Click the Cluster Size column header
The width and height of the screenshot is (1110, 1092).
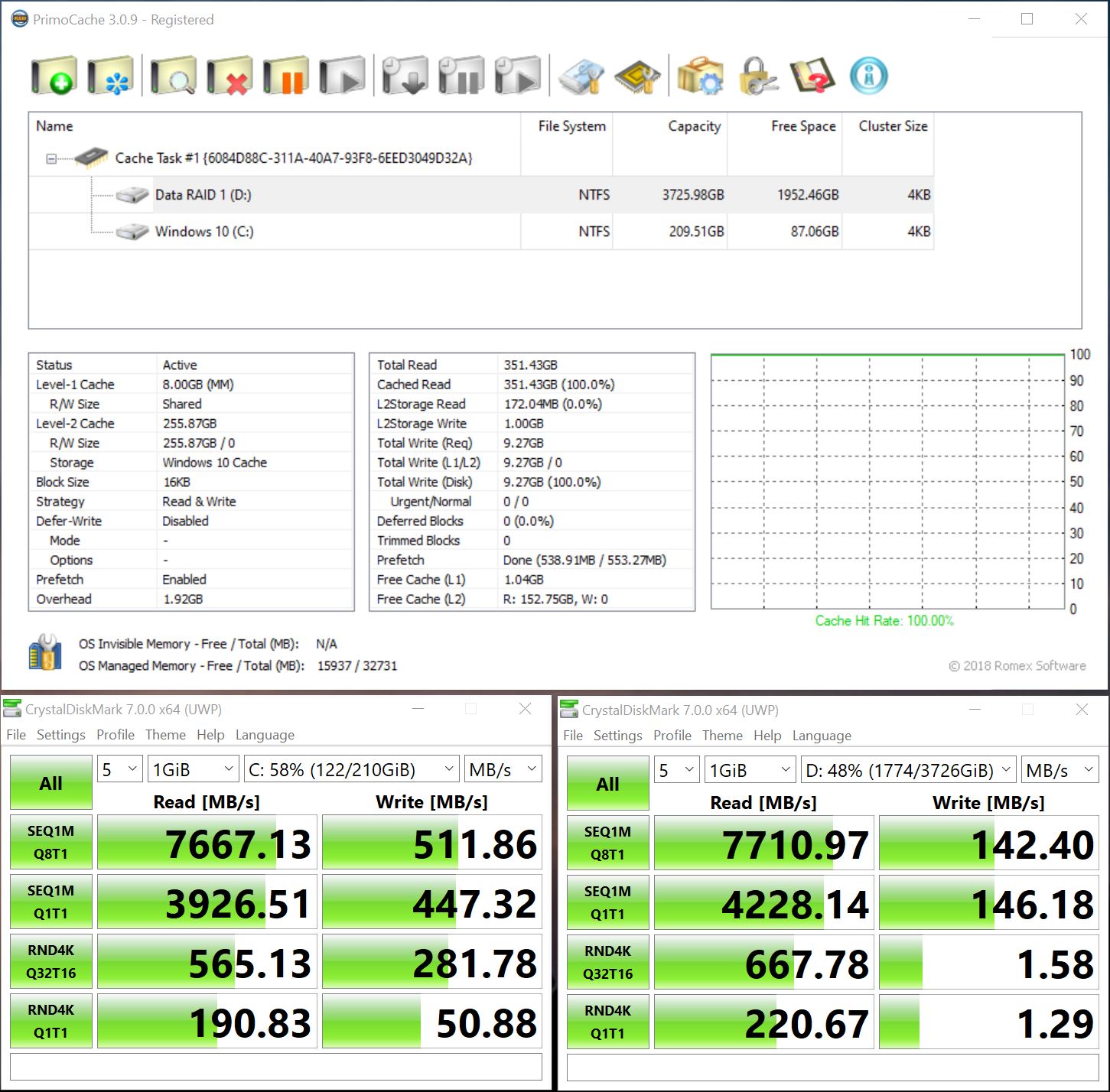pos(888,126)
